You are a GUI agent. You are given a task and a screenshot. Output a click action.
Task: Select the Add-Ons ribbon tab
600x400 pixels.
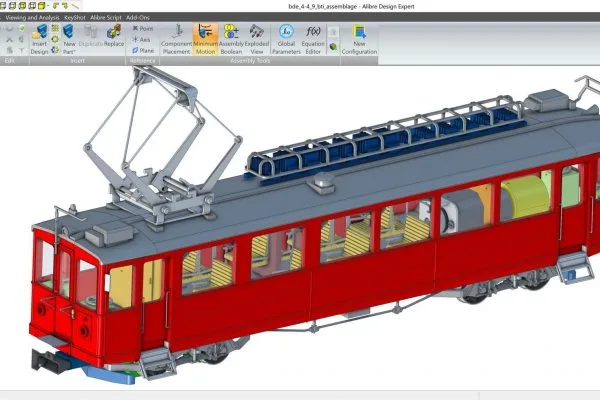click(138, 18)
